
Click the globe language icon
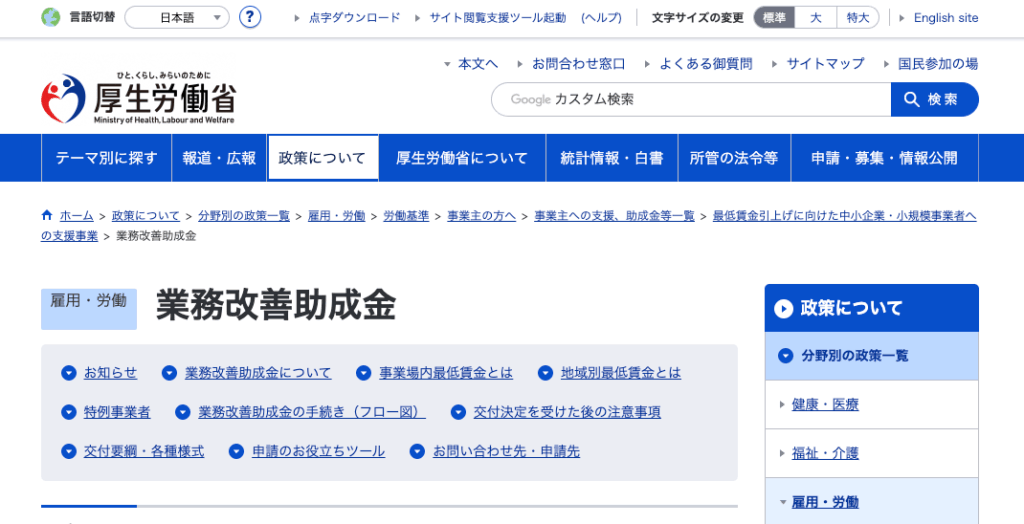(50, 18)
